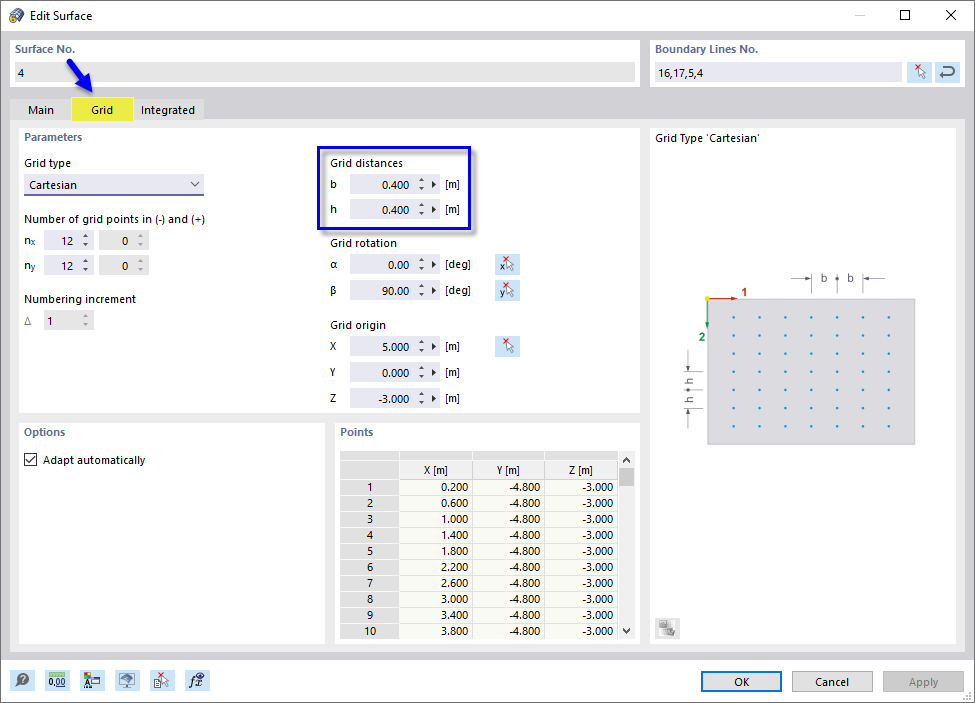
Task: Expand the α grid rotation value dropdown arrow
Action: coord(431,264)
